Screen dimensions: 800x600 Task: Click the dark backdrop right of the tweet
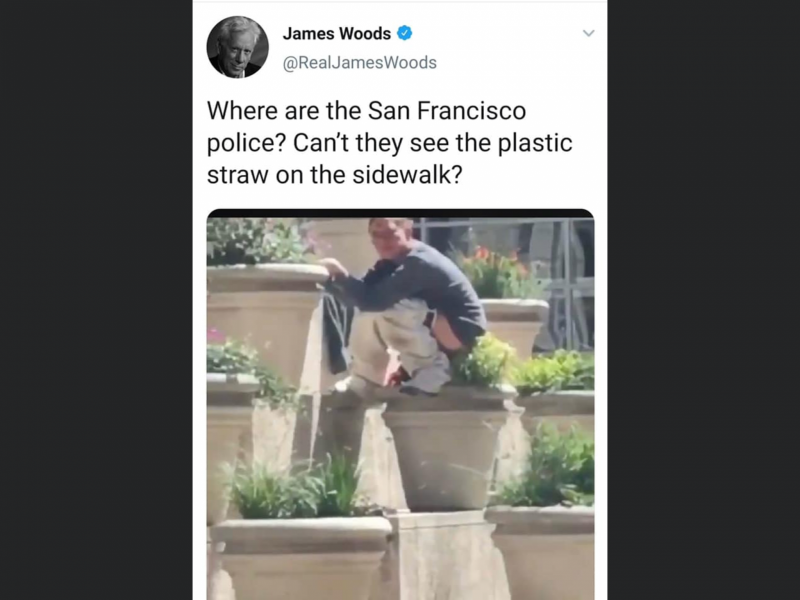coord(704,300)
